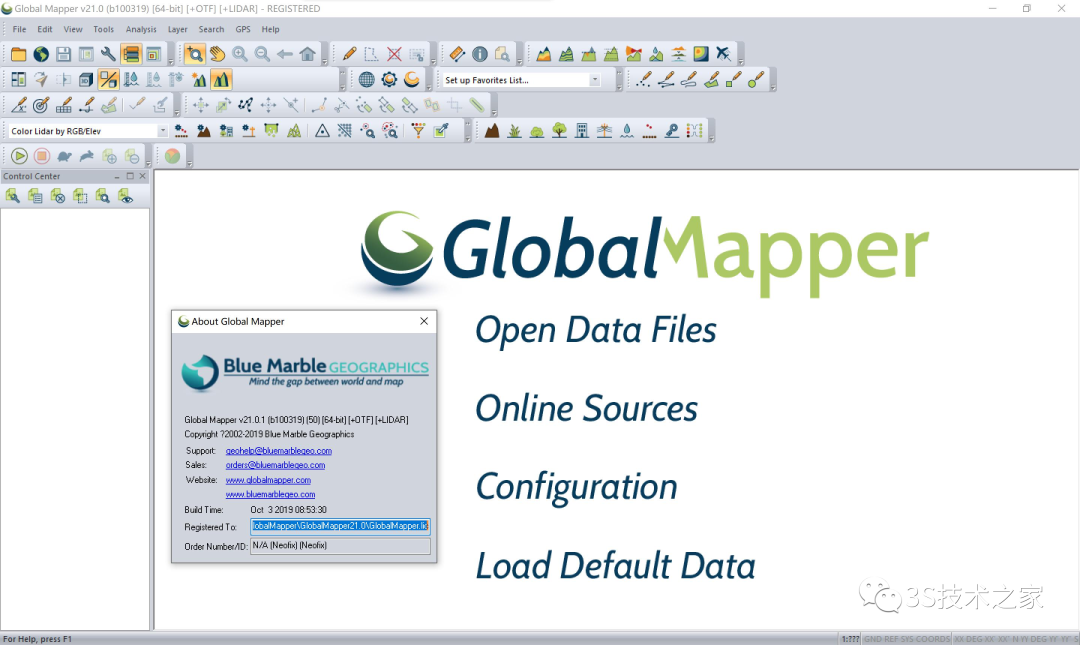Follow the www.globalmapper.com link
The height and width of the screenshot is (645, 1080).
pyautogui.click(x=268, y=479)
